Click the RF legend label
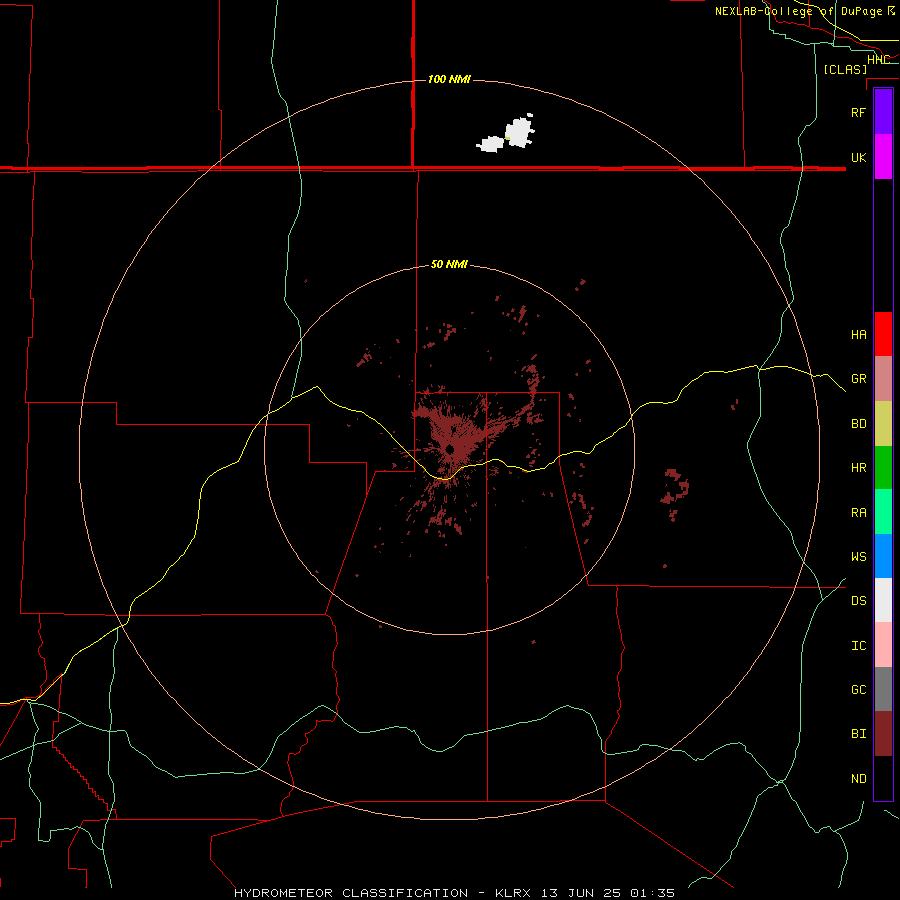Image resolution: width=900 pixels, height=900 pixels. tap(858, 112)
